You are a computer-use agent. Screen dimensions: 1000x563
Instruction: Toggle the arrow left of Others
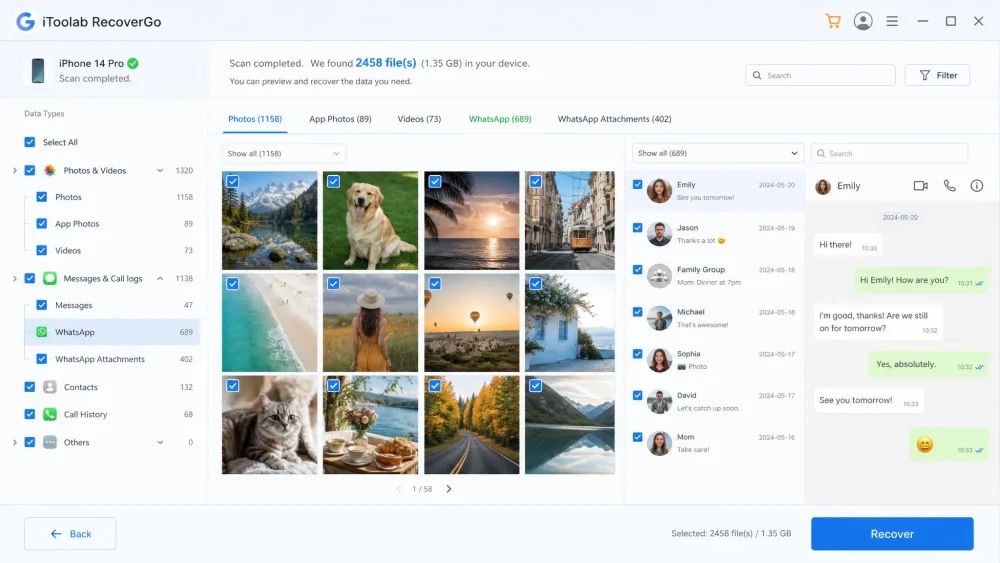(x=15, y=442)
